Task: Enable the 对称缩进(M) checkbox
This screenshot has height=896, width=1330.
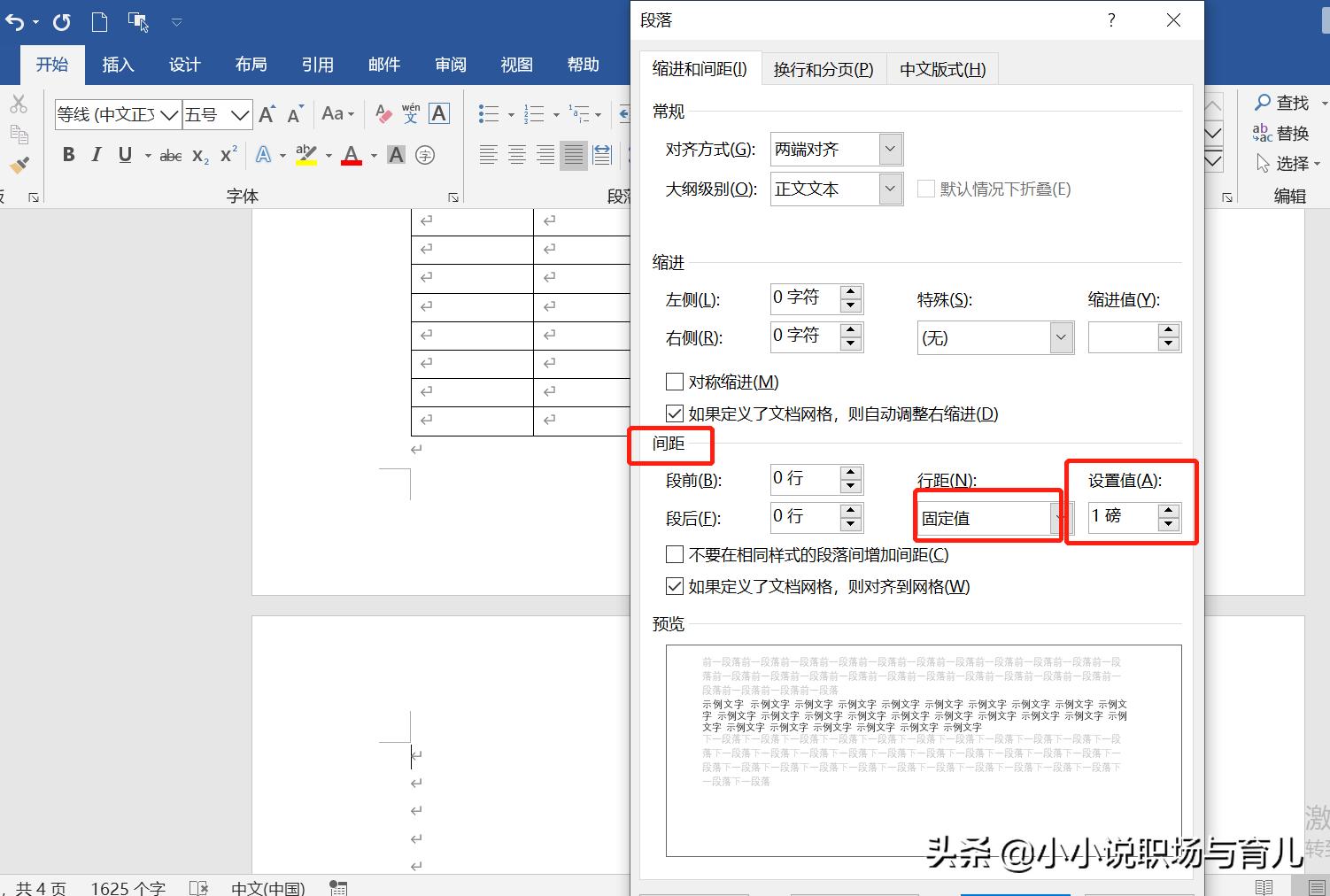Action: tap(674, 381)
